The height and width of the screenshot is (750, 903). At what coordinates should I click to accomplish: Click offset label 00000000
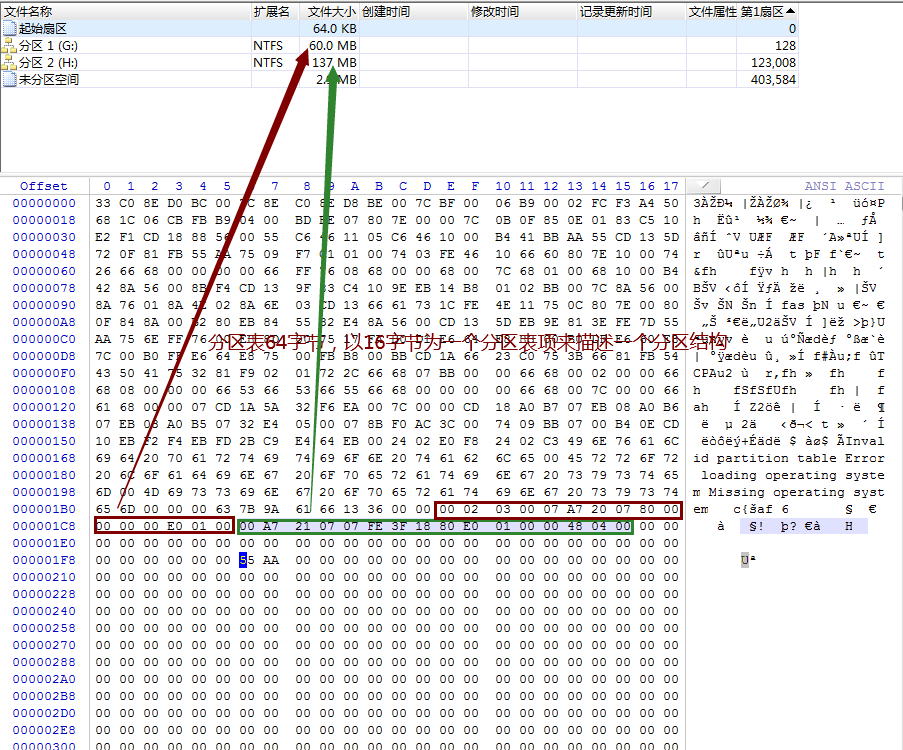click(44, 203)
